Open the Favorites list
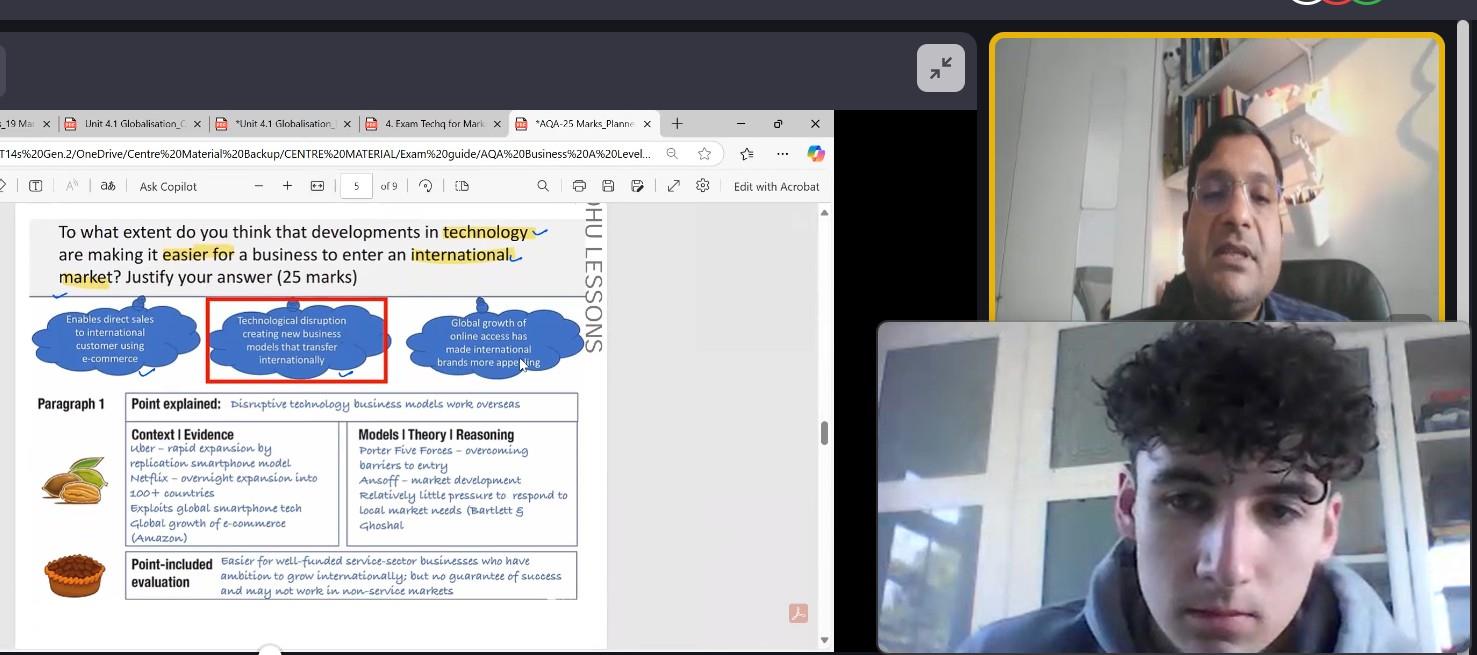The width and height of the screenshot is (1477, 655). click(747, 154)
